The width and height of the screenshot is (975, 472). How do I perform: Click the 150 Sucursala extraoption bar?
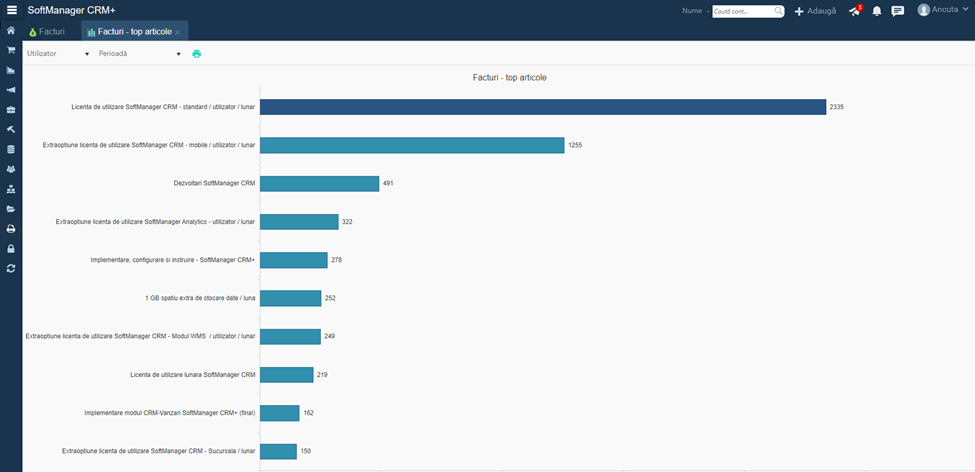[279, 451]
